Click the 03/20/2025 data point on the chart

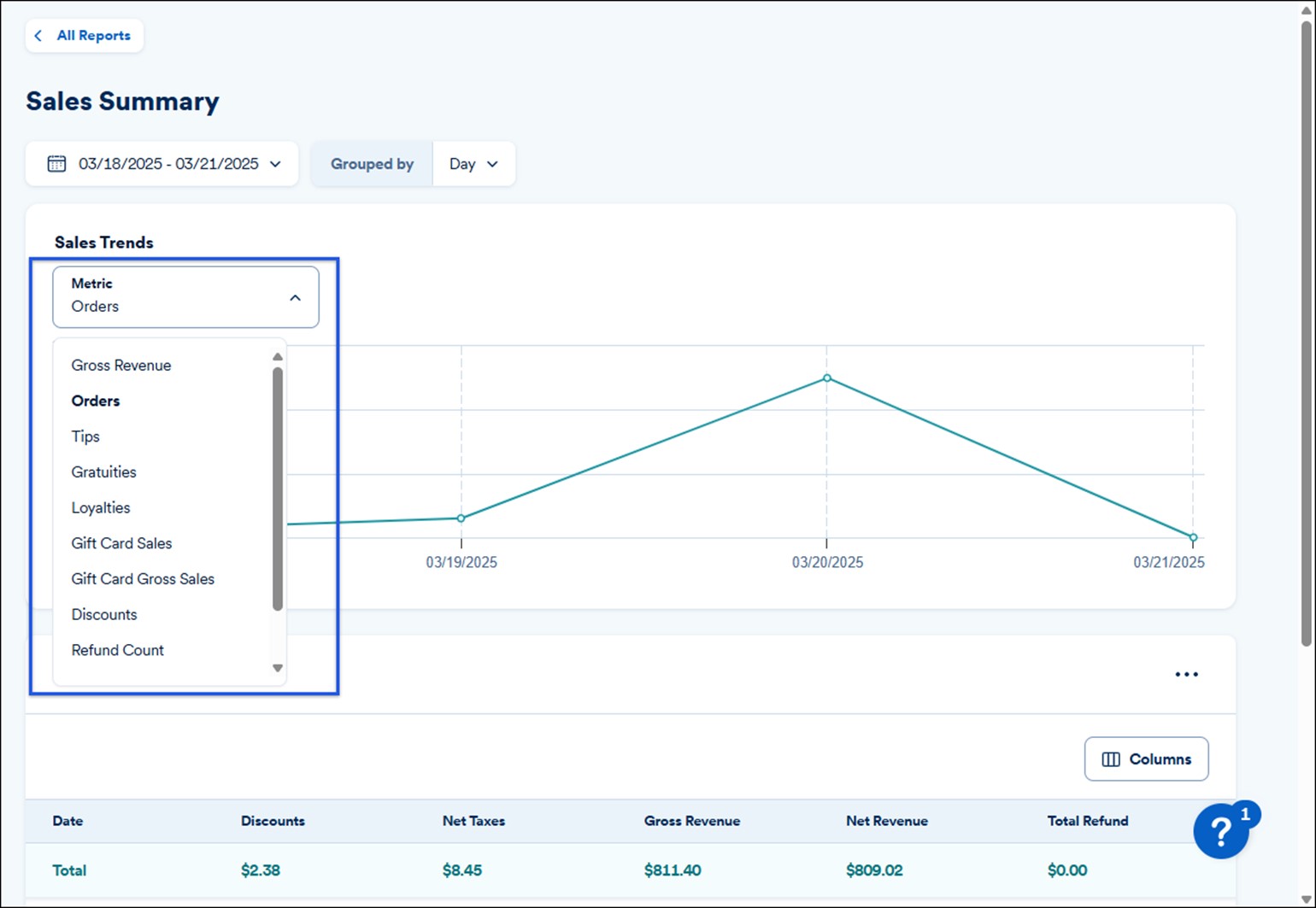826,378
